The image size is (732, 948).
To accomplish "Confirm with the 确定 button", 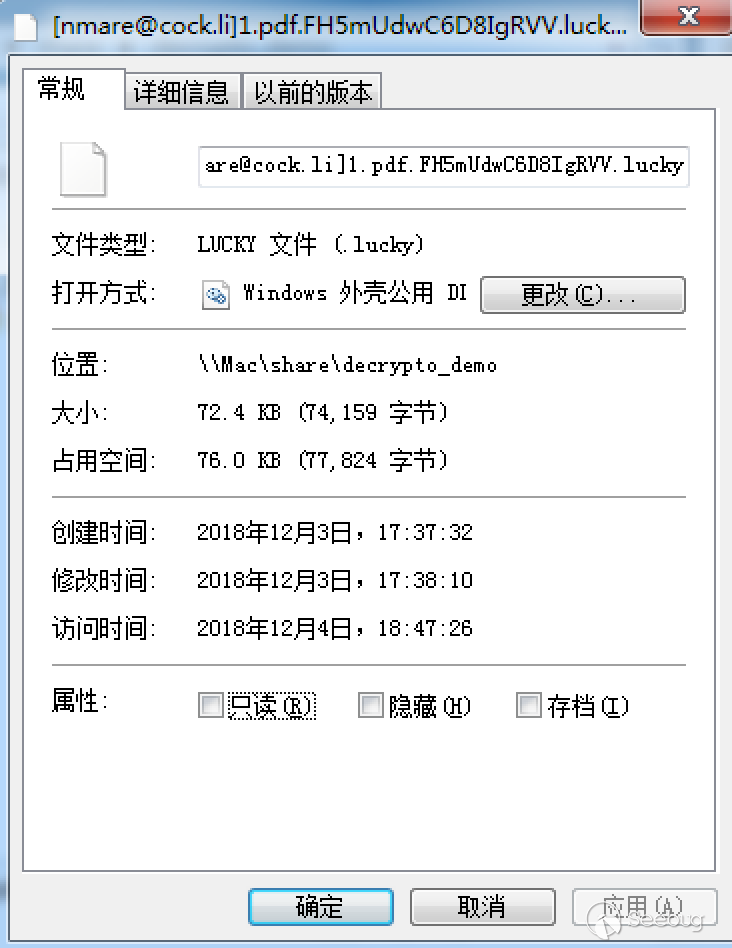I will [321, 906].
